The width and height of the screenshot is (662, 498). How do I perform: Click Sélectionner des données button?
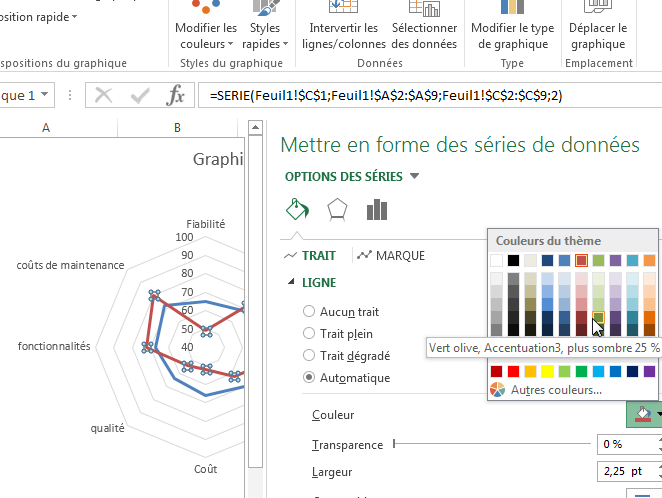click(424, 35)
